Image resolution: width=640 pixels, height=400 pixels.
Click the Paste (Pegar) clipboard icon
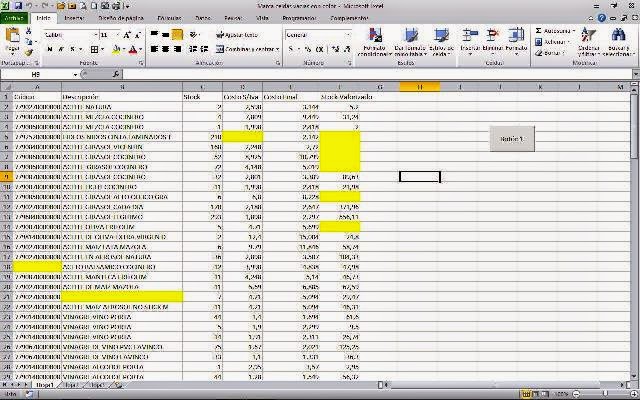pos(13,38)
